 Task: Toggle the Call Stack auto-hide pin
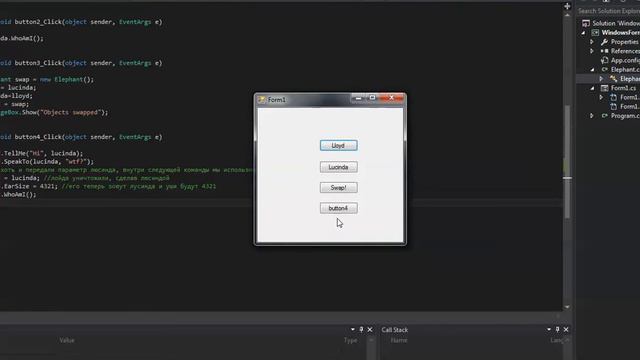(558, 329)
